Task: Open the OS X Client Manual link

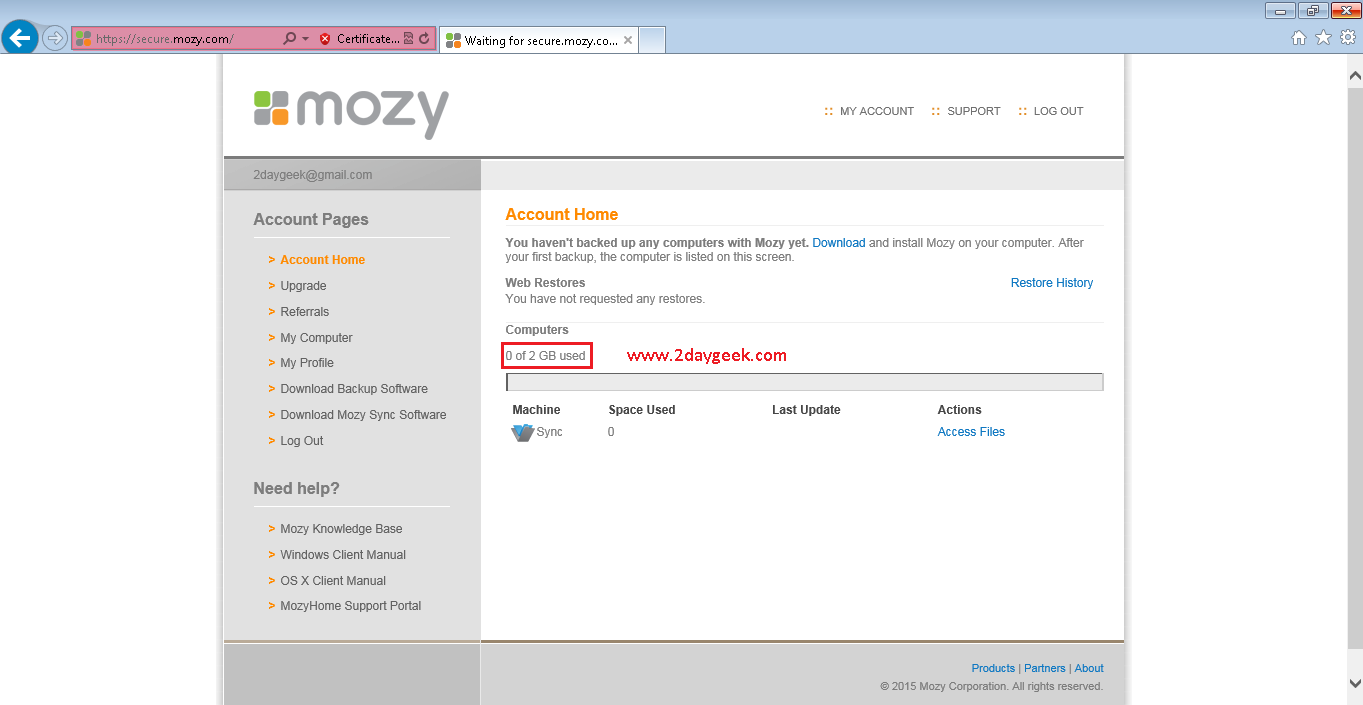Action: [x=333, y=581]
